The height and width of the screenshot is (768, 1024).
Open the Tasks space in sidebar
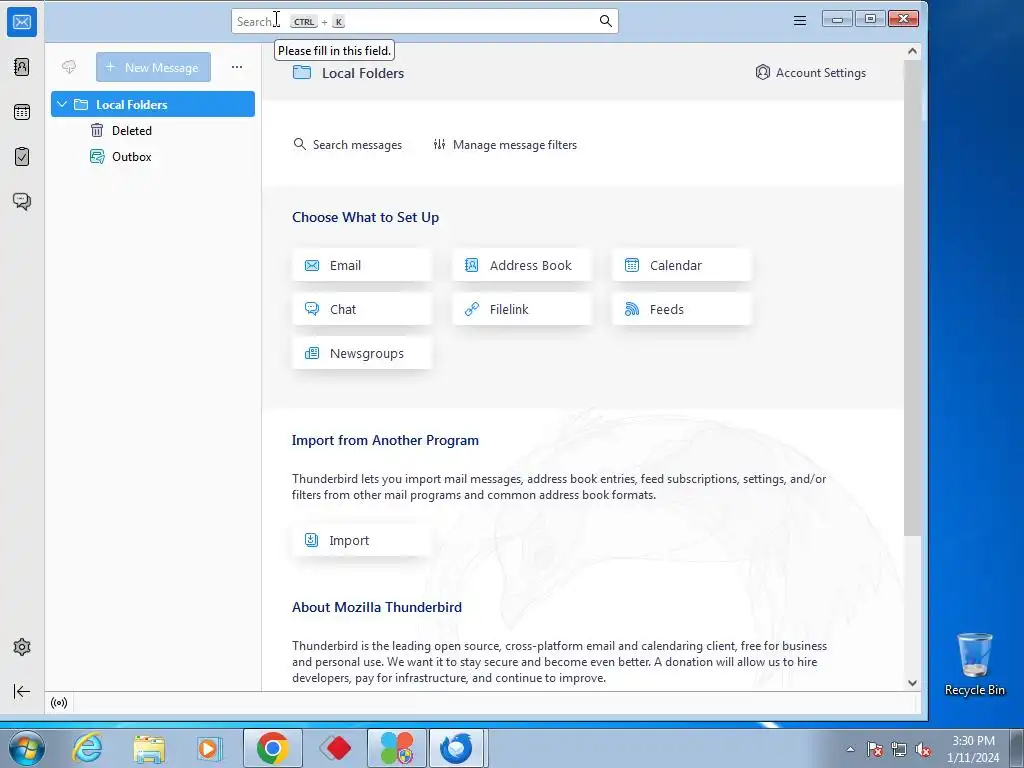pyautogui.click(x=22, y=157)
